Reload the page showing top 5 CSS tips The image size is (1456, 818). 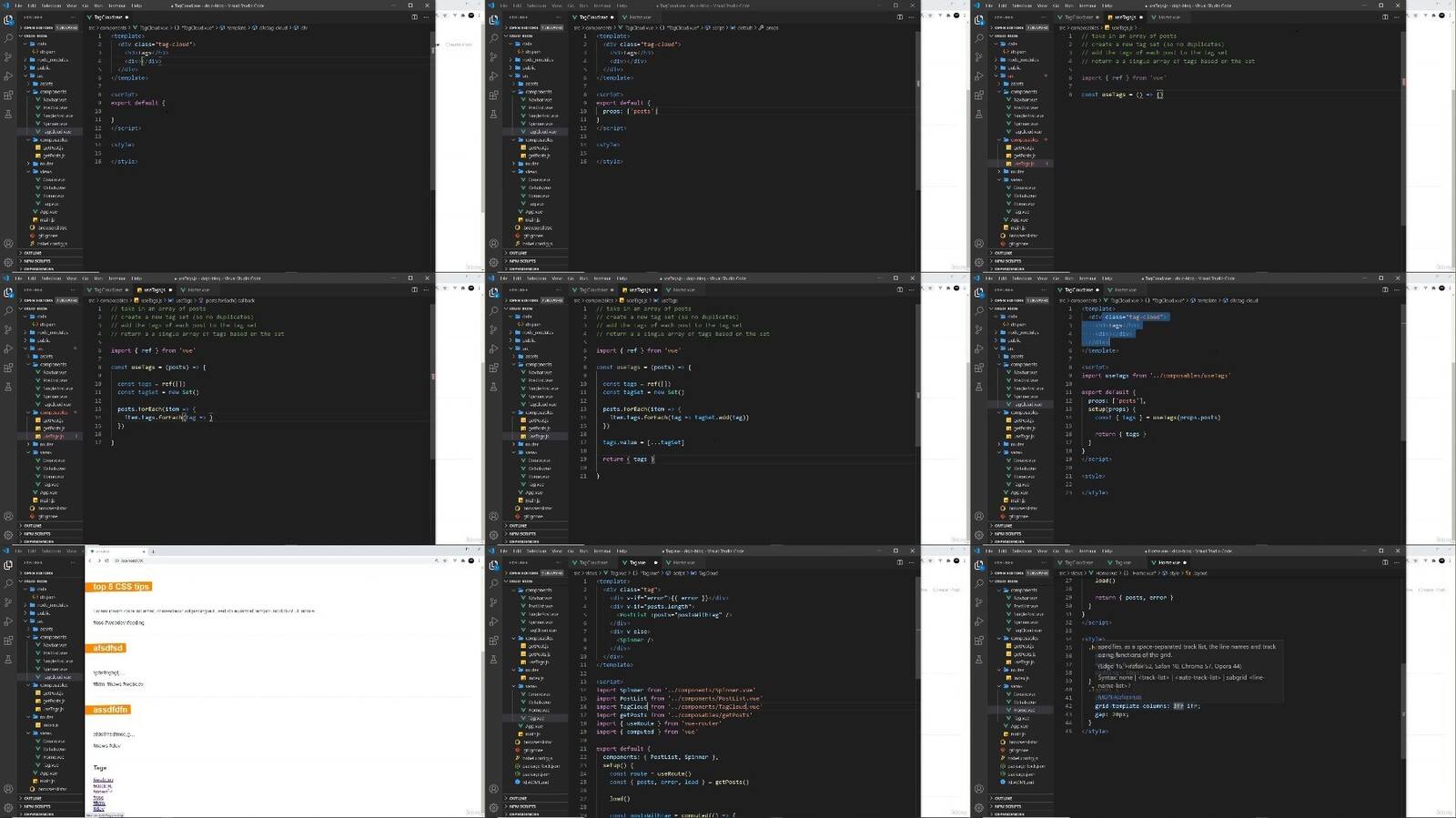(x=108, y=560)
